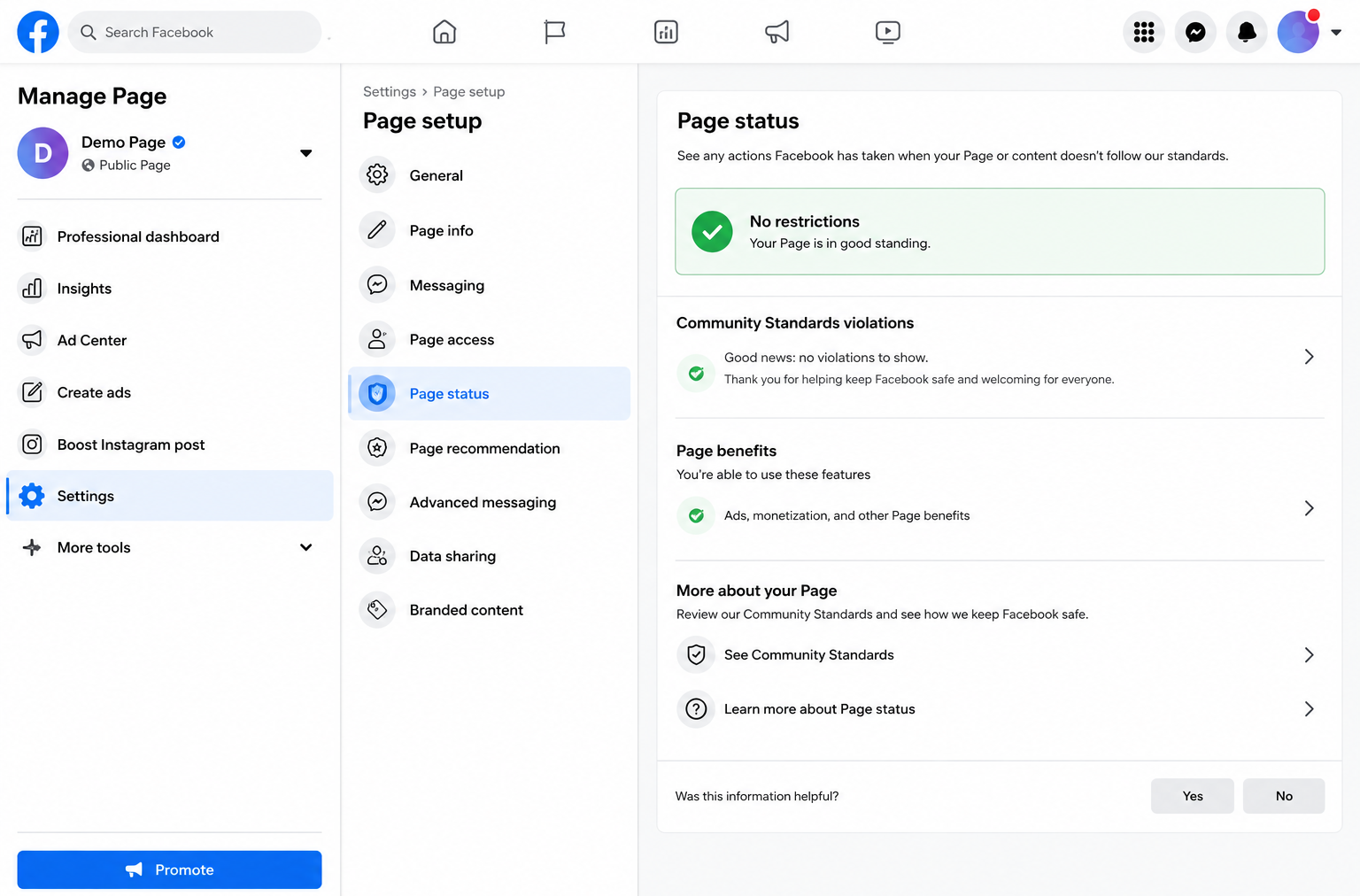Click the Page benefits green check icon
This screenshot has height=896, width=1360.
696,515
